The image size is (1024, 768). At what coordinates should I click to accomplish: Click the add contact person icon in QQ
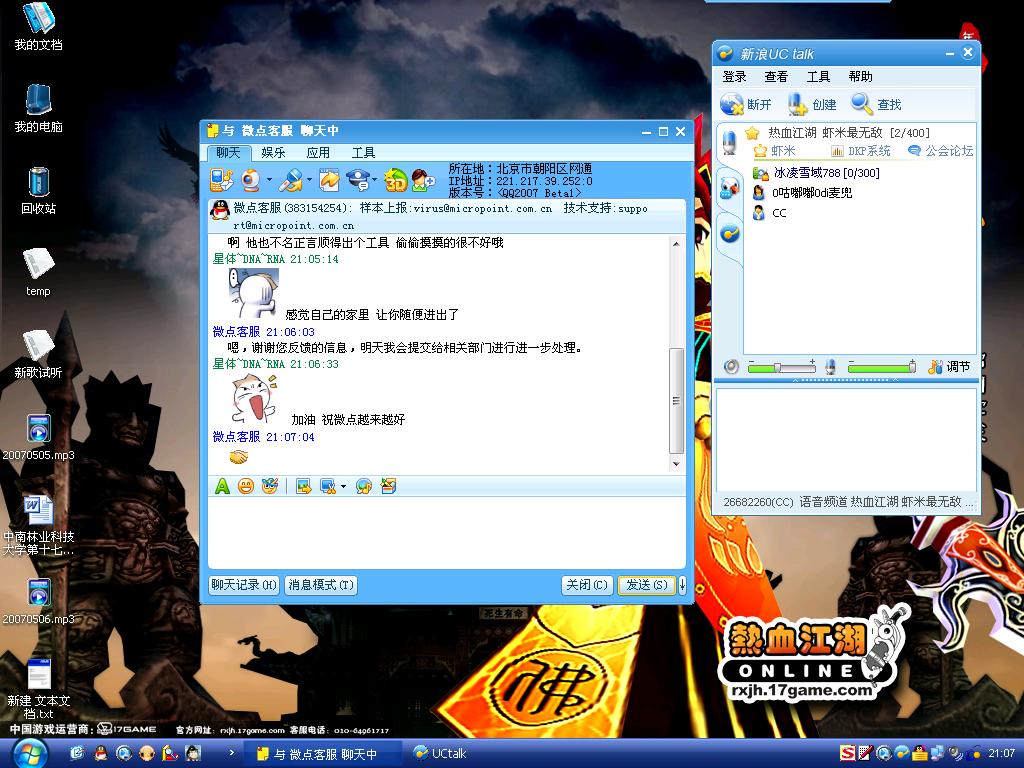pyautogui.click(x=423, y=180)
